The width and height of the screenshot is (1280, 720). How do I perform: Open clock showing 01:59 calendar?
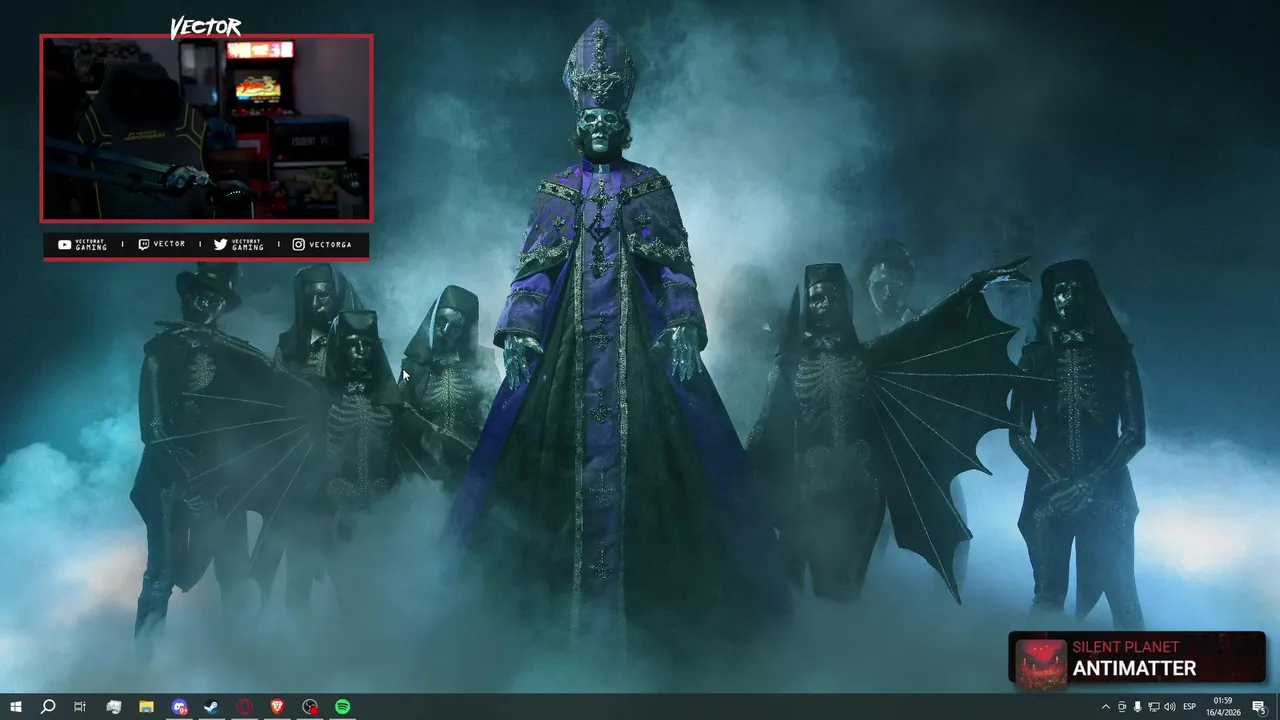[1223, 707]
